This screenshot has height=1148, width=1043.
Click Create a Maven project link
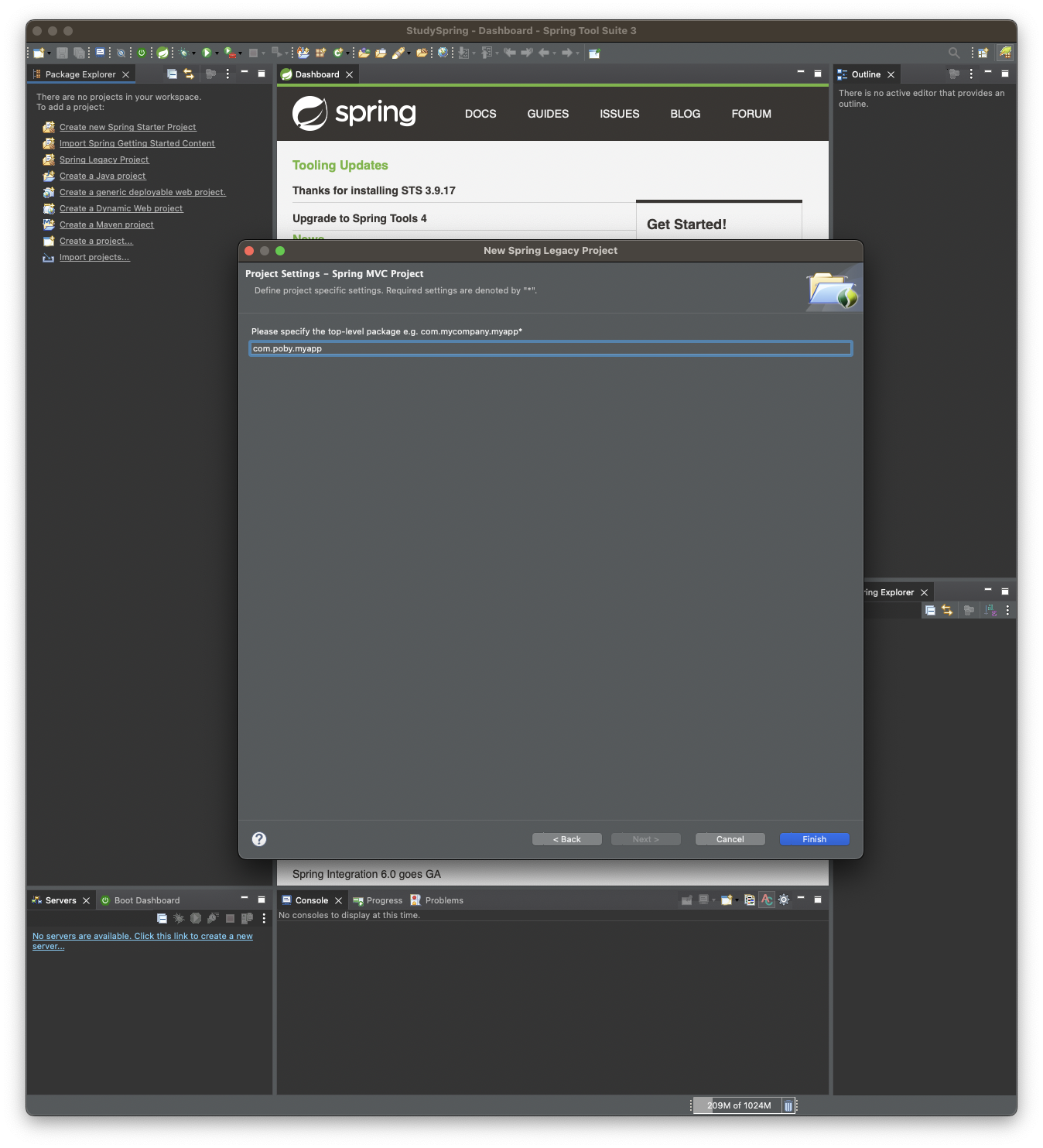pyautogui.click(x=107, y=224)
